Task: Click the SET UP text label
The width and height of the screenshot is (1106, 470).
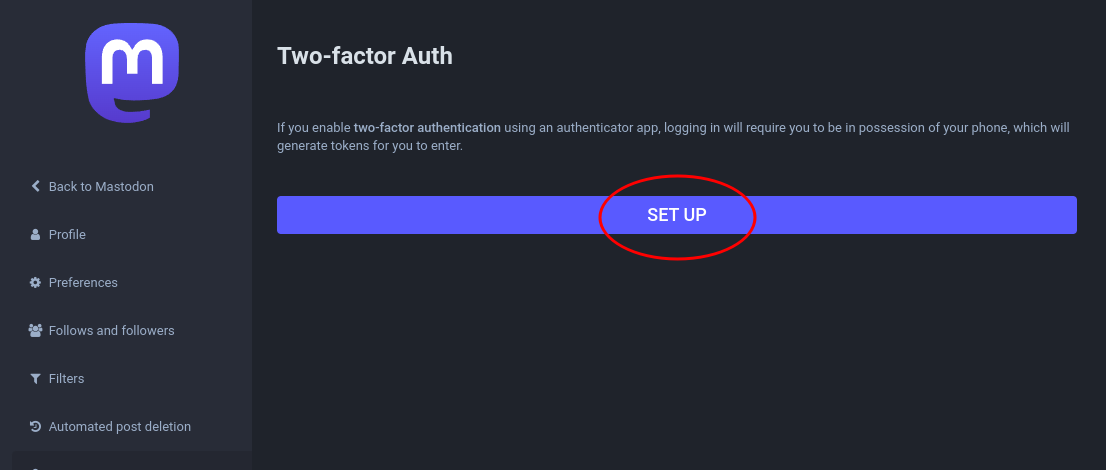Action: [676, 215]
